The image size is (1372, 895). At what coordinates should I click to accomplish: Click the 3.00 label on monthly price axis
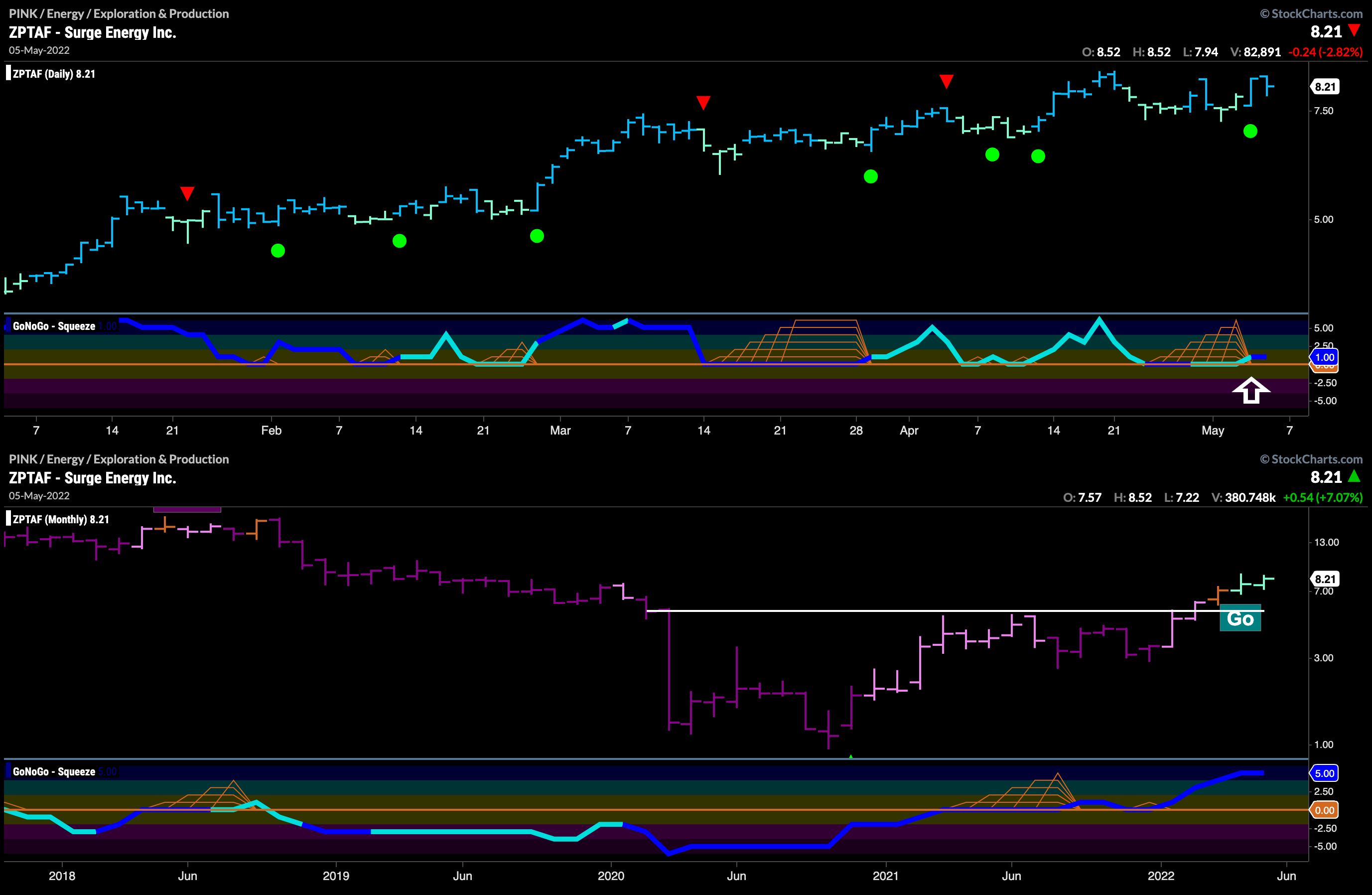click(1324, 658)
